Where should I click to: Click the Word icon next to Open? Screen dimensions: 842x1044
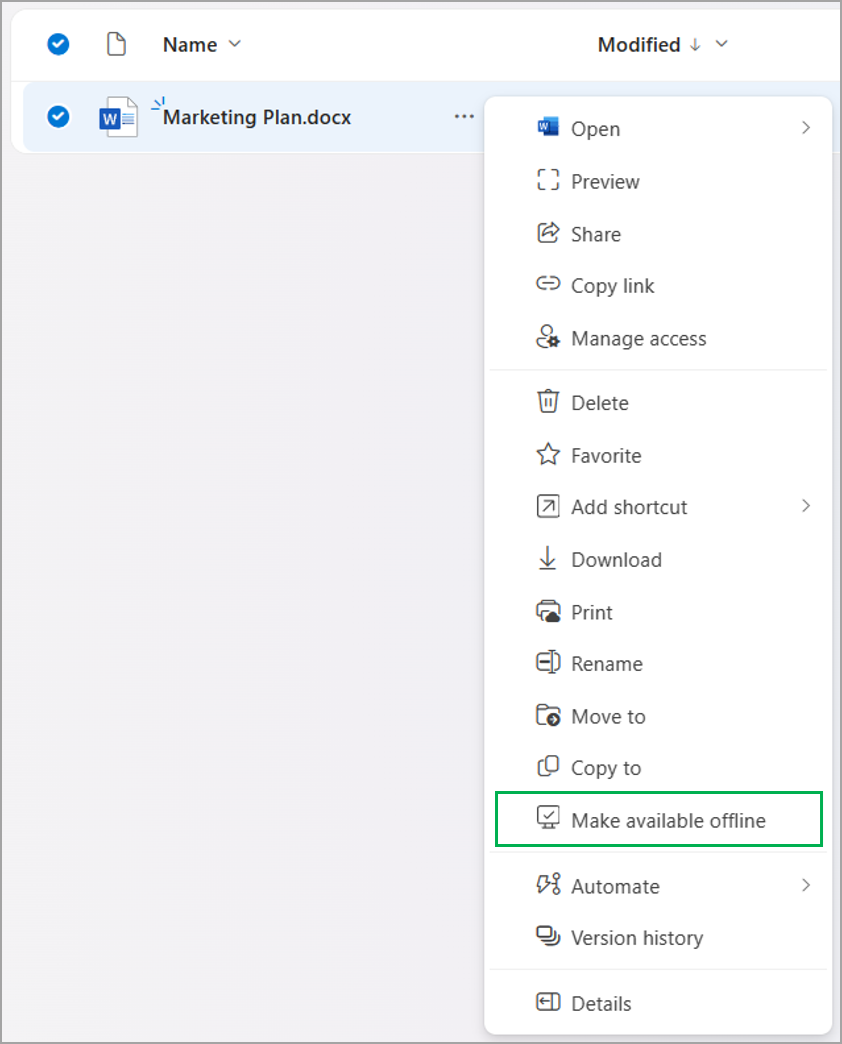pos(548,127)
